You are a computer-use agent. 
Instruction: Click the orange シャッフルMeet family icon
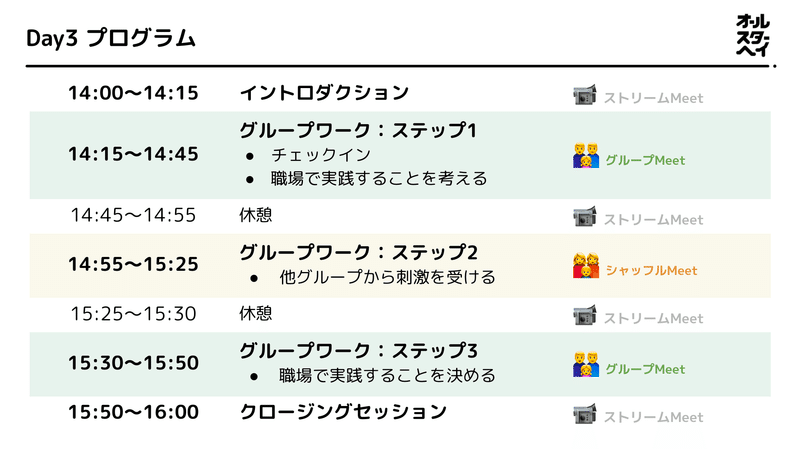click(586, 265)
